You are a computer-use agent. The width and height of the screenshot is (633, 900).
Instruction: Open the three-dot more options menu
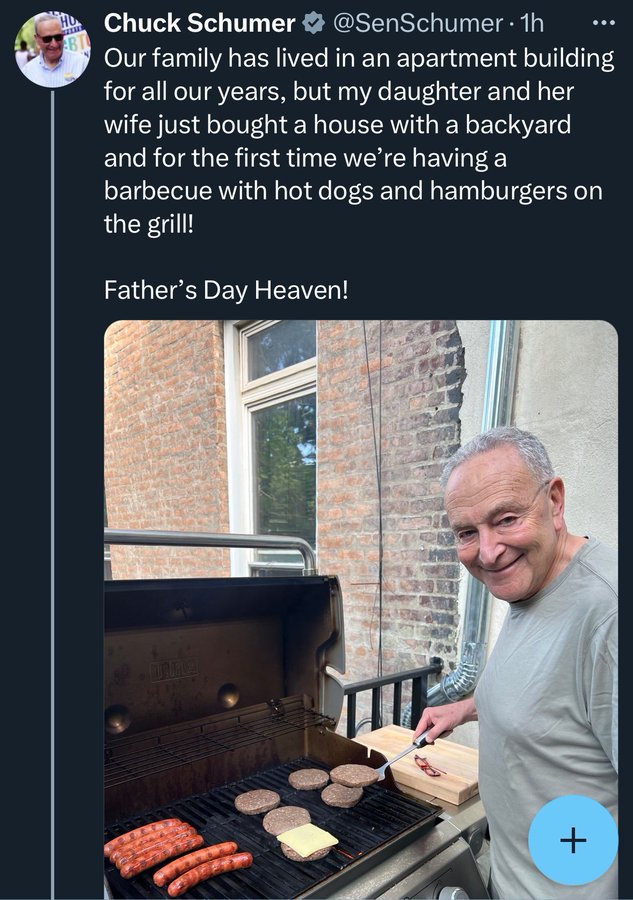[x=603, y=24]
